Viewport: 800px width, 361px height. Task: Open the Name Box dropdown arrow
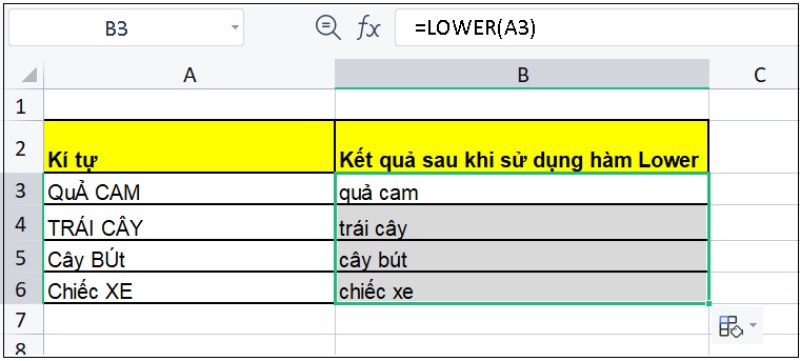coord(235,28)
